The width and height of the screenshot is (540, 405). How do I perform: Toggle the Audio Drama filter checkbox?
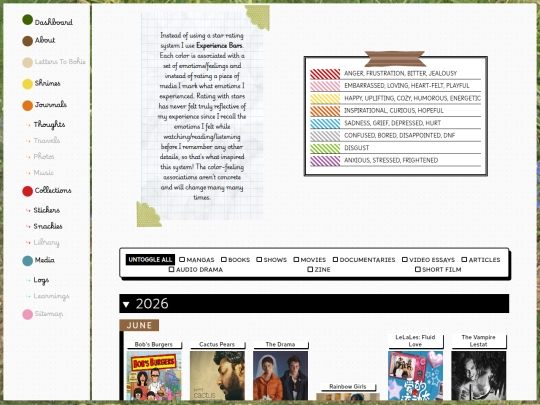coord(172,269)
